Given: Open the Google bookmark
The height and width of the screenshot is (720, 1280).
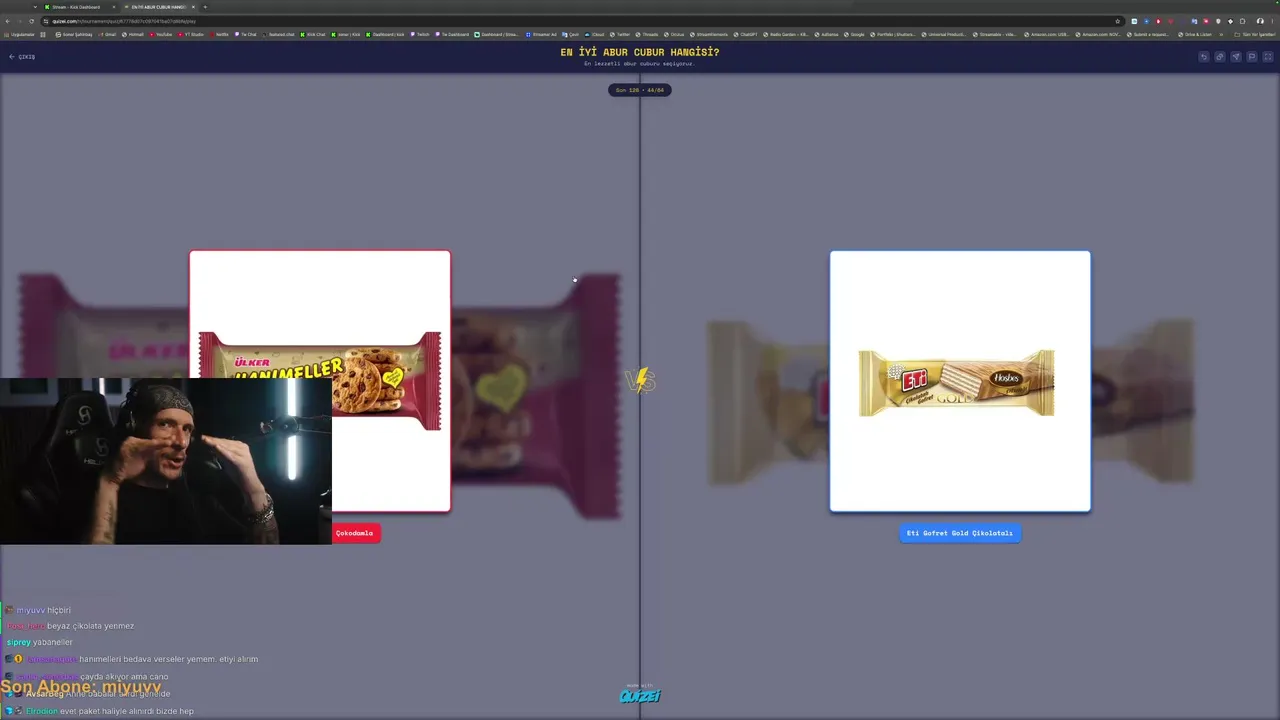Looking at the screenshot, I should [855, 34].
